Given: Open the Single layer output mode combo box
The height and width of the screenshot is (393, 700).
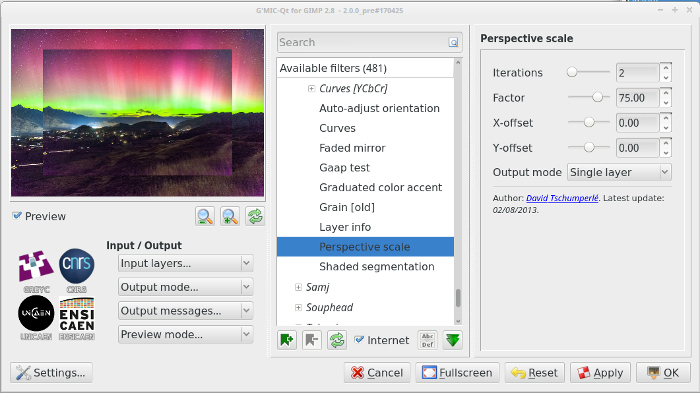Looking at the screenshot, I should (x=619, y=172).
